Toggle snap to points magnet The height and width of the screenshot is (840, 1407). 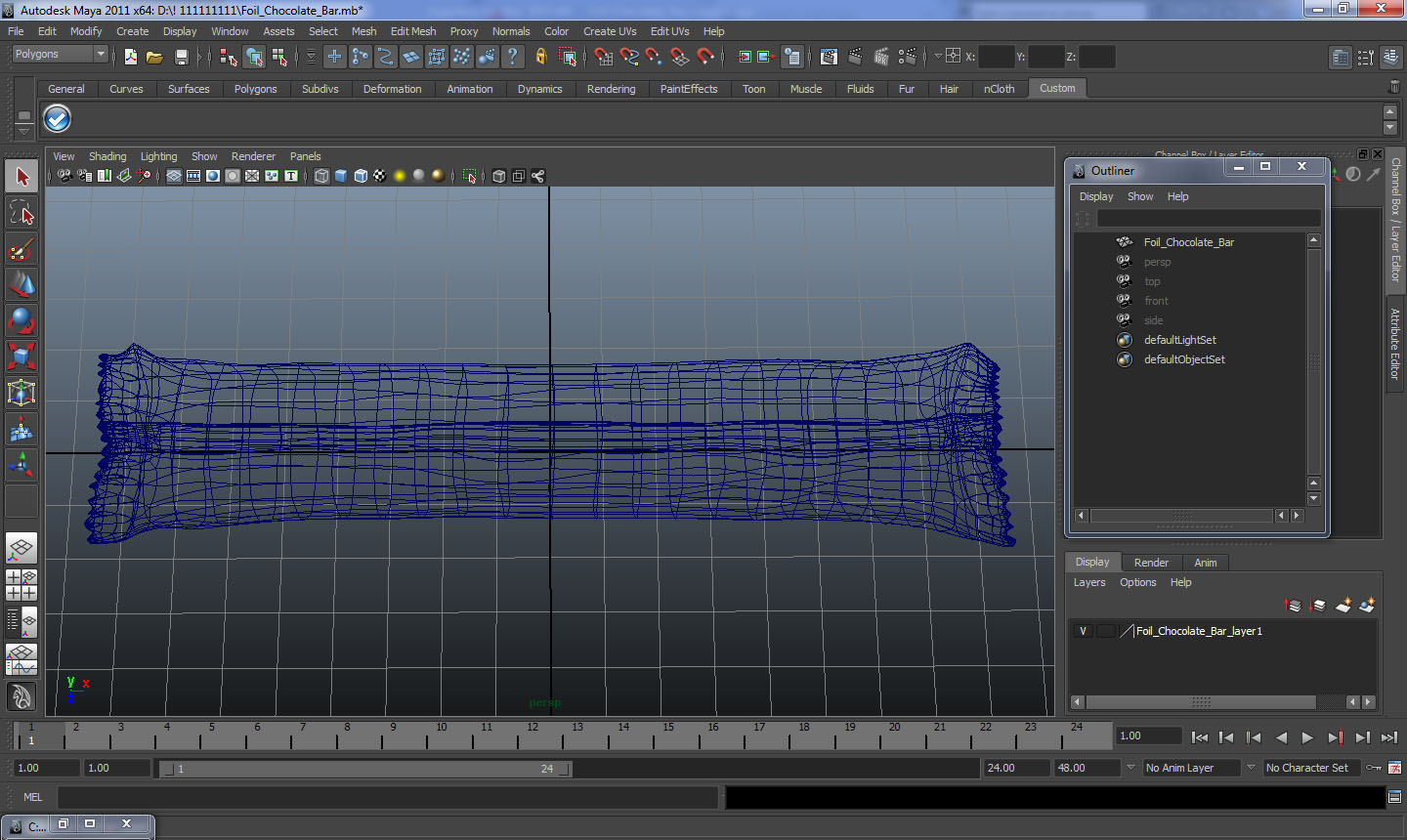pos(655,57)
